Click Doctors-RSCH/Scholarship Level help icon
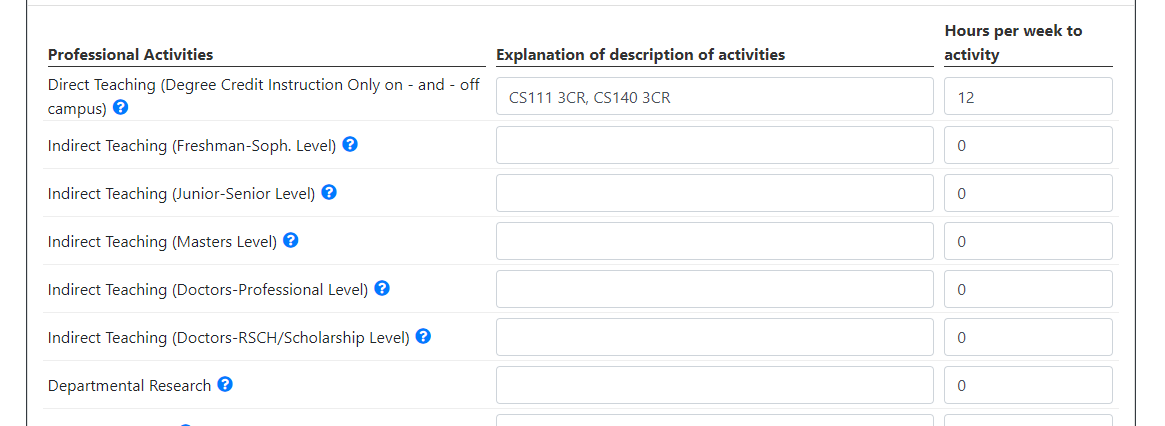The image size is (1165, 426). (x=423, y=336)
